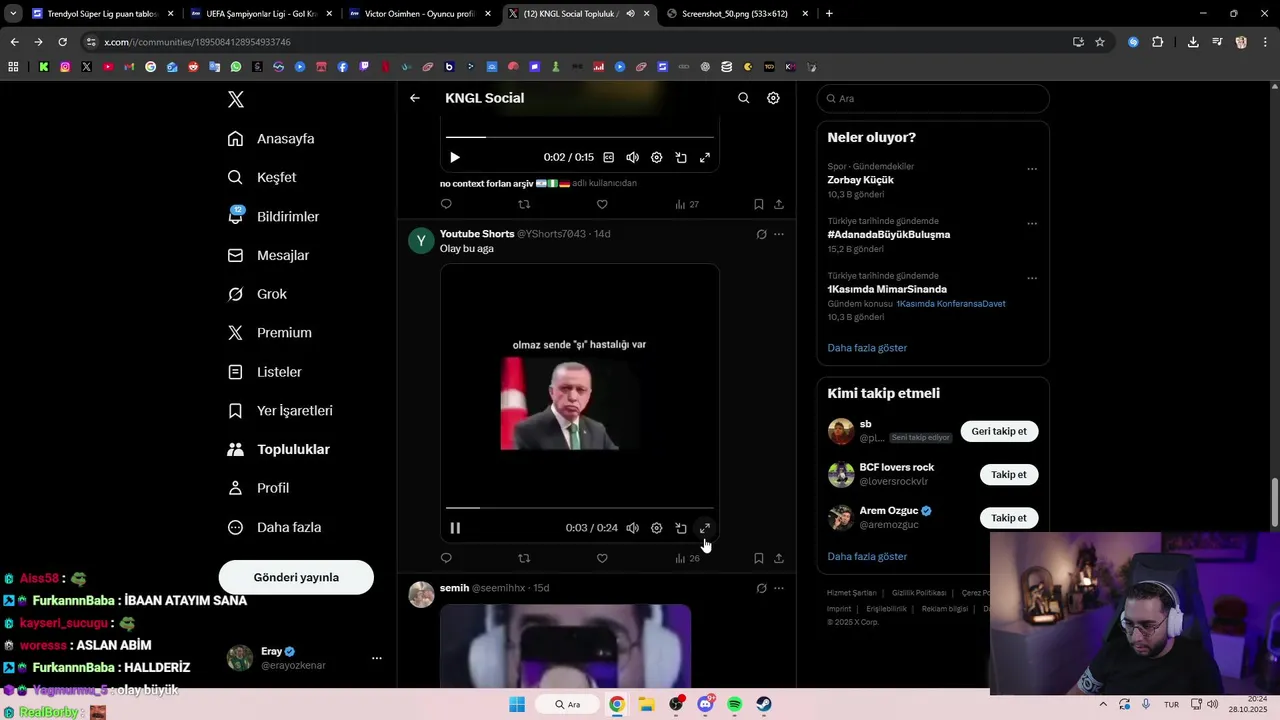
Task: Like the forlan arşiv post
Action: click(602, 204)
